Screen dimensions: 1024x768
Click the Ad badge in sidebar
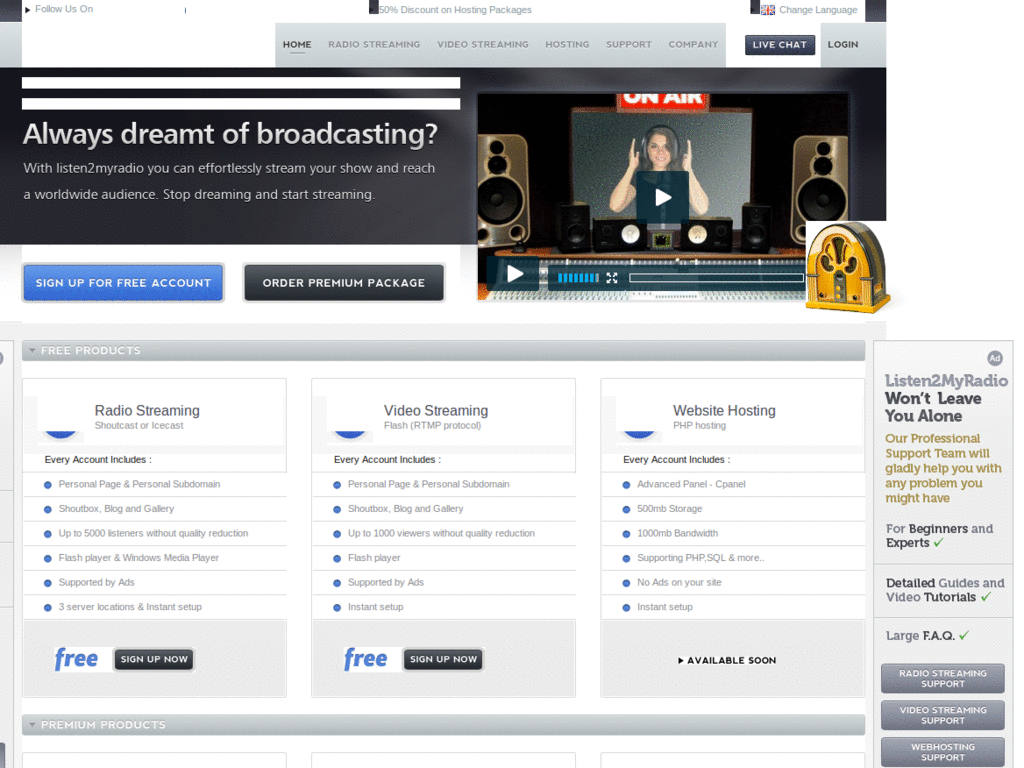click(x=994, y=358)
